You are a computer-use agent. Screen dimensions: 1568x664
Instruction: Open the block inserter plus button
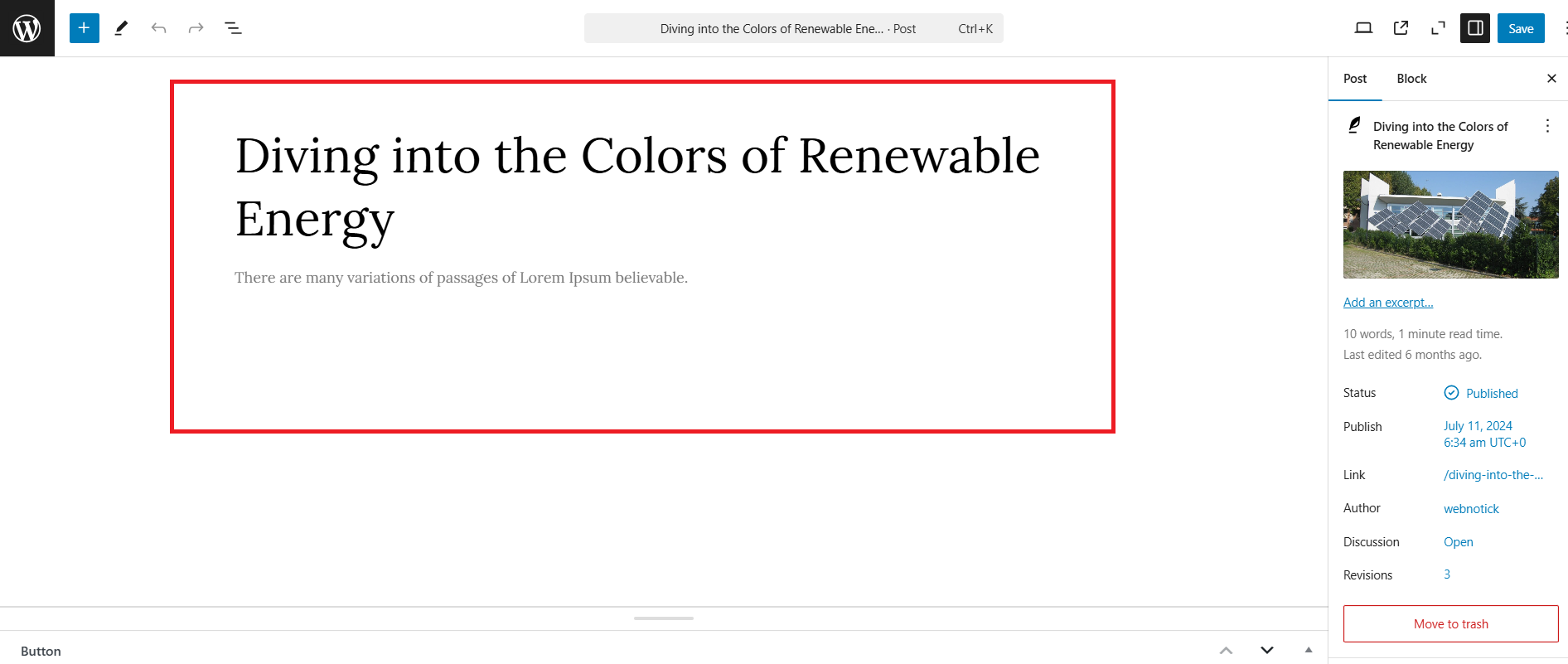point(85,28)
